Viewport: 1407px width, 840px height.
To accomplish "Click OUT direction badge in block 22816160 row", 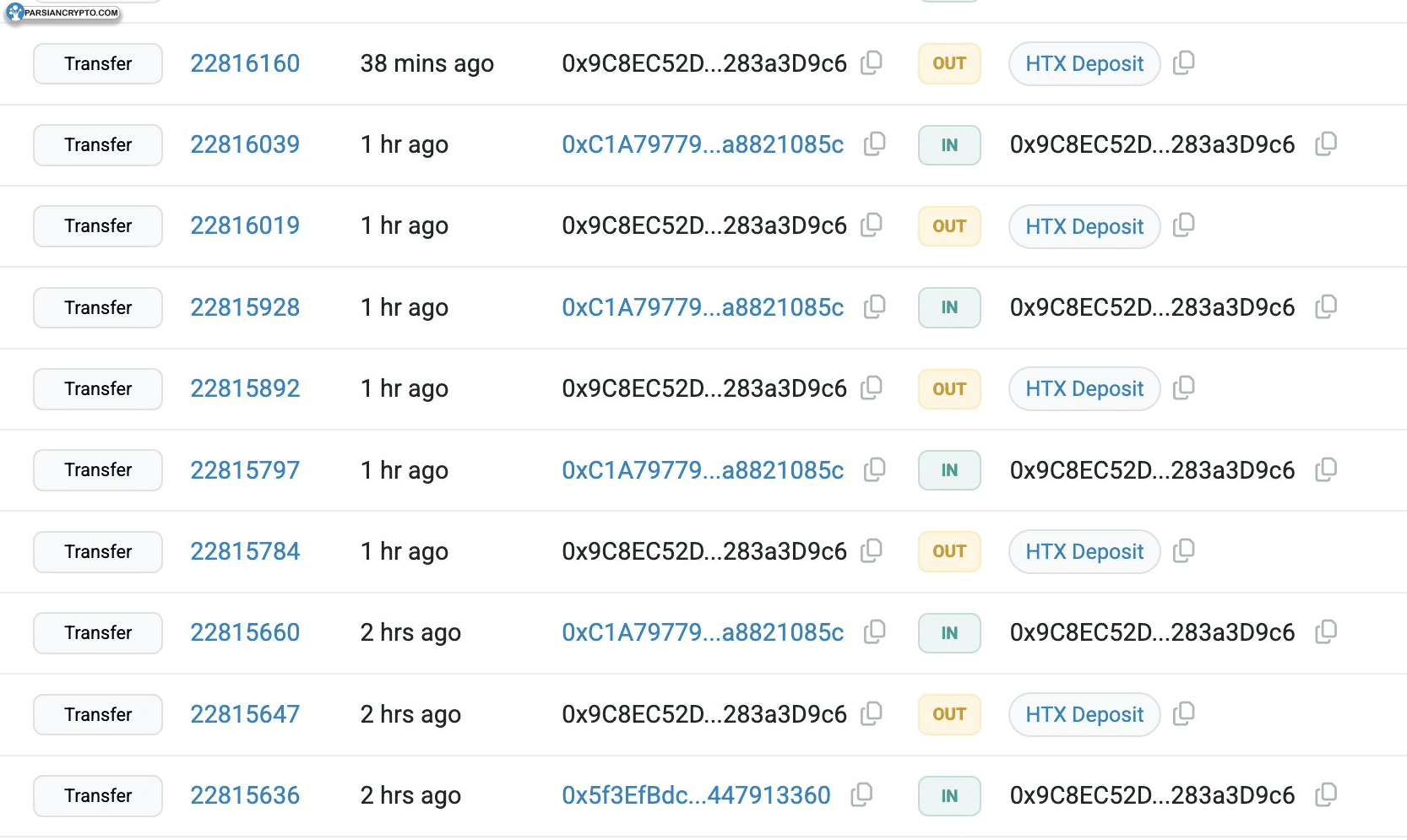I will point(949,63).
